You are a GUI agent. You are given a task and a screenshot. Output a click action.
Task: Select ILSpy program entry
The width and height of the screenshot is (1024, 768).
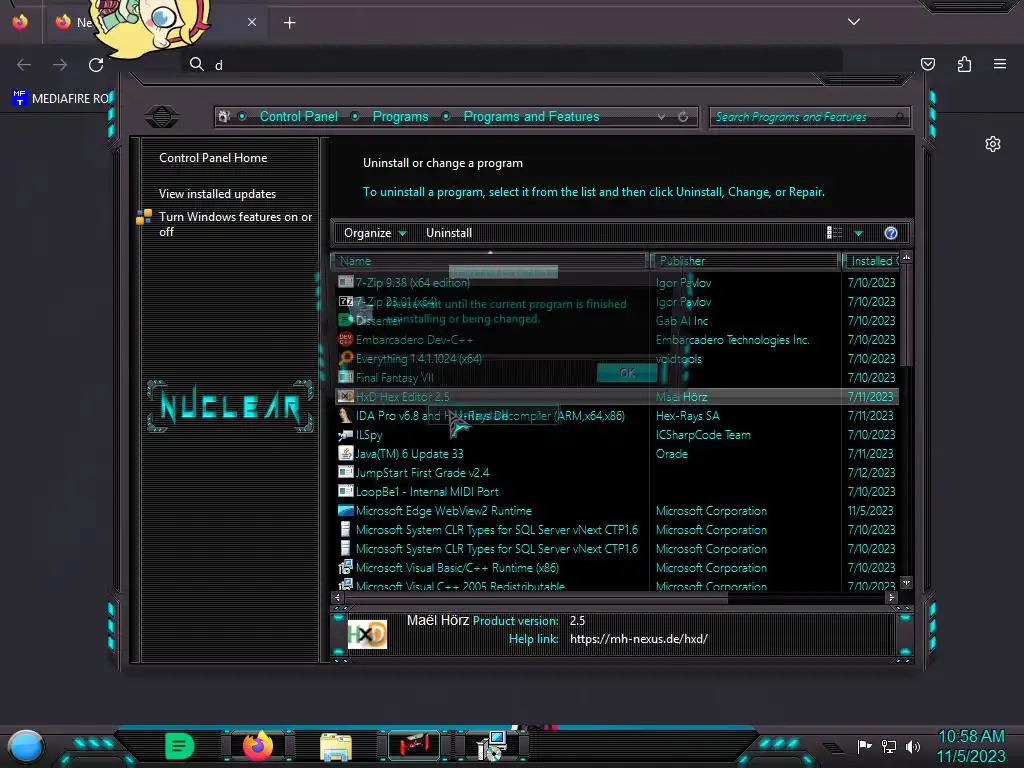(x=369, y=435)
